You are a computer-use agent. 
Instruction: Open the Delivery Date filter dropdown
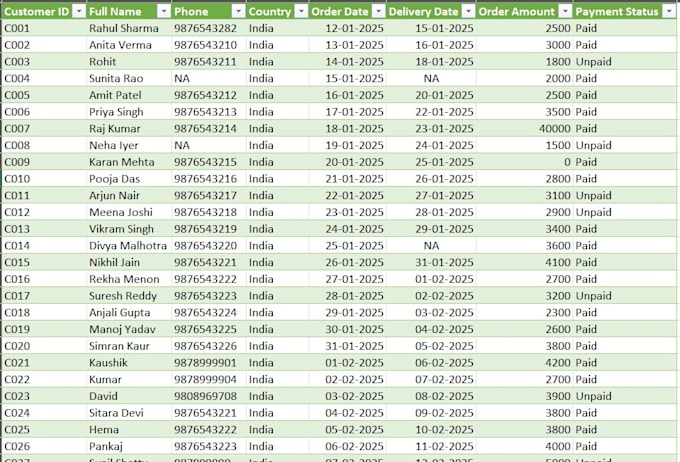point(468,11)
